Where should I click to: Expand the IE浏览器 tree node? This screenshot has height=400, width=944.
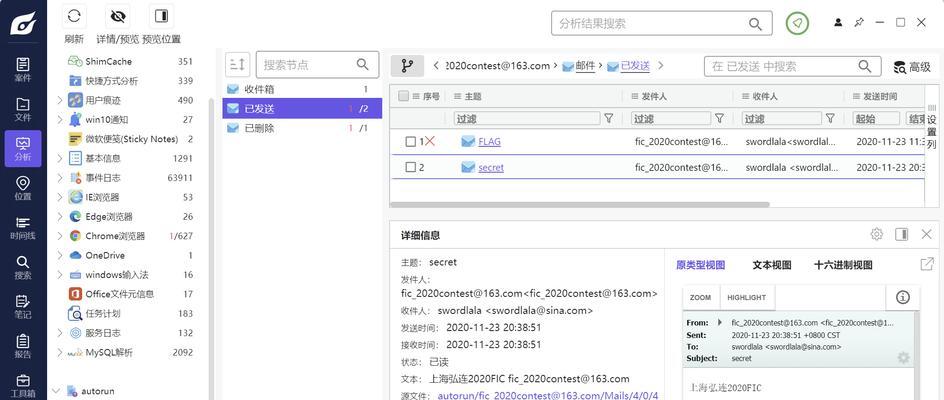[59, 197]
